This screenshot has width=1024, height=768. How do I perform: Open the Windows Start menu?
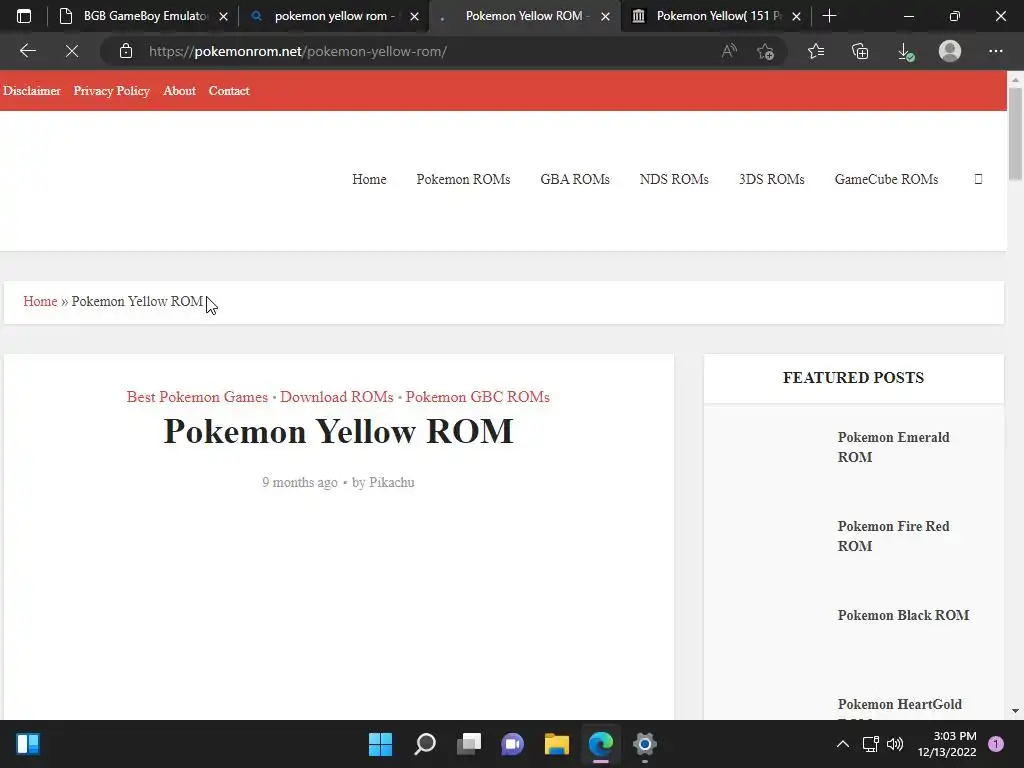tap(380, 744)
